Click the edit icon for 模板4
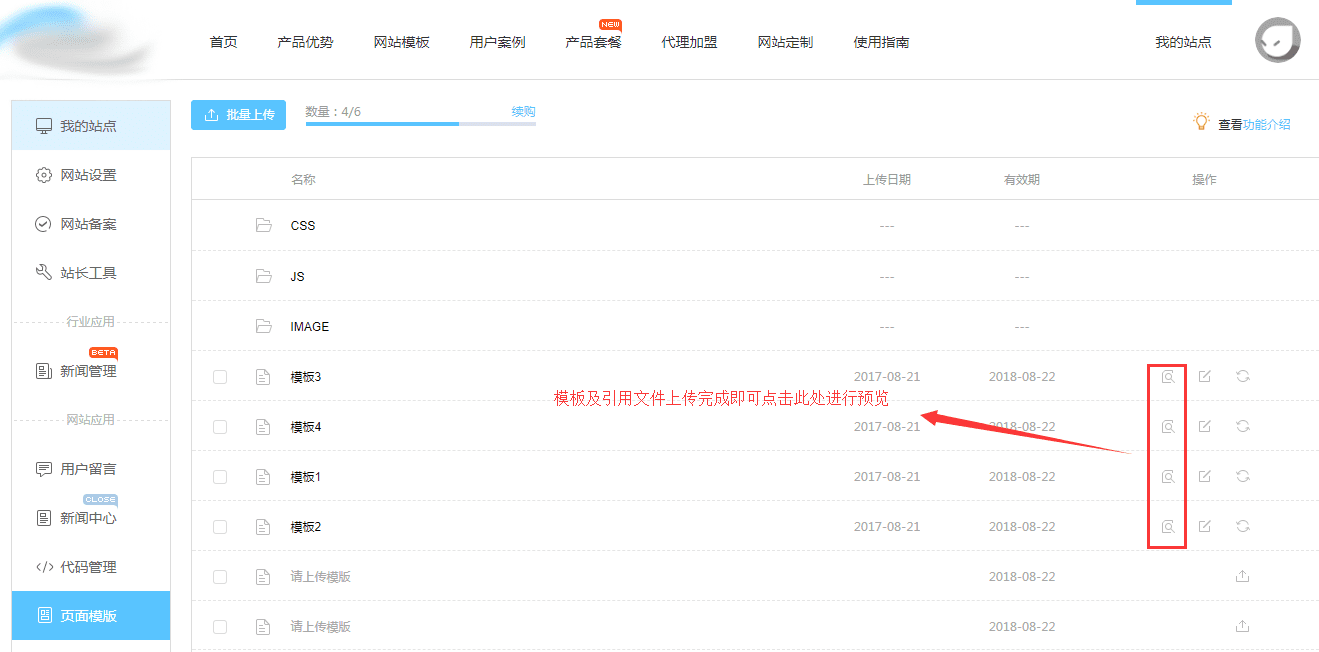 (x=1205, y=426)
